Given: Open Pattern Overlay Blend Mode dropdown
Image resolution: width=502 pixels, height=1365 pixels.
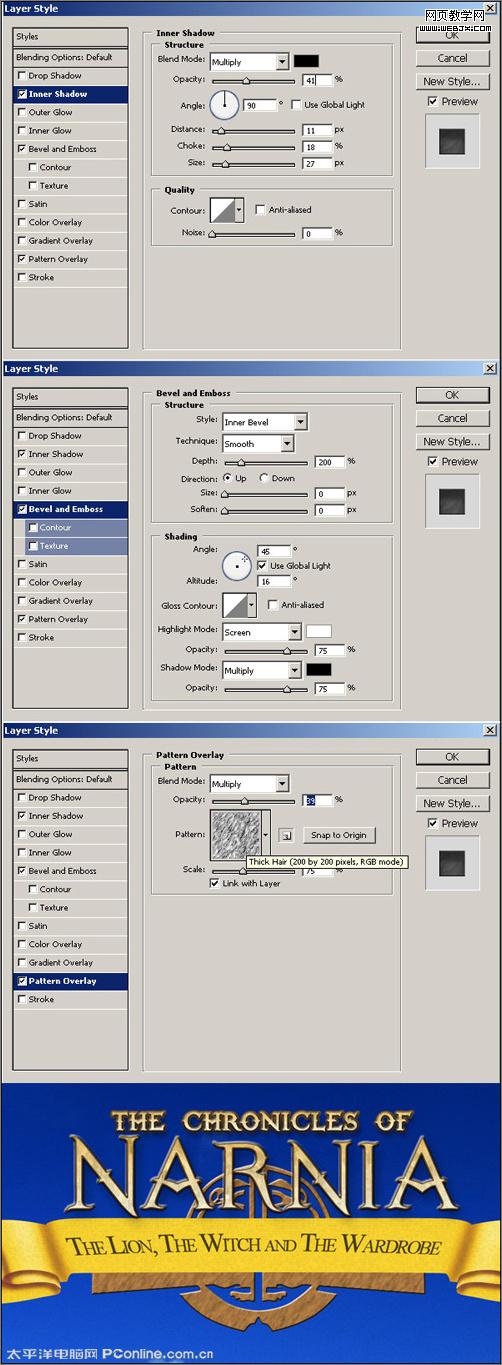Looking at the screenshot, I should point(249,783).
